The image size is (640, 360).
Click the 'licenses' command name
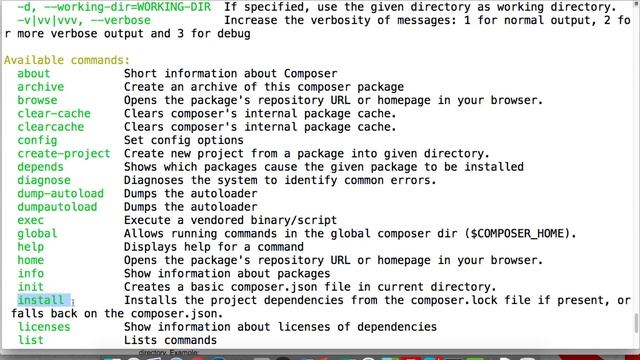(44, 327)
